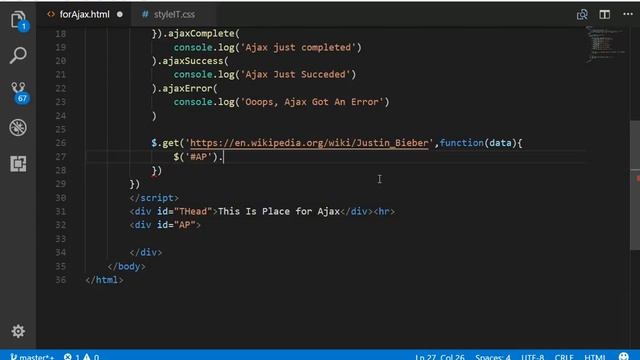Click line number 31 in the gutter

click(61, 211)
